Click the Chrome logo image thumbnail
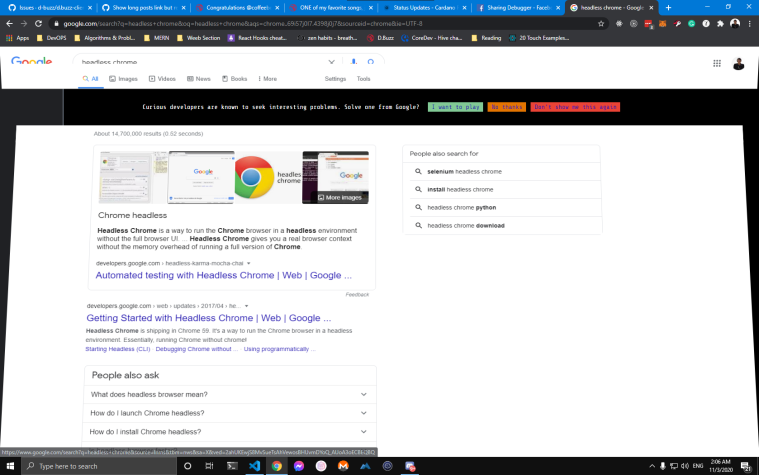Screen dimensions: 759x475 coord(268,177)
